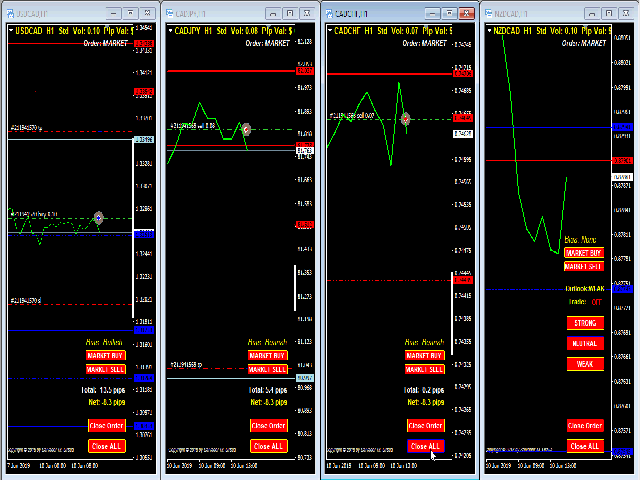The width and height of the screenshot is (640, 480).
Task: Click the CADJPY order marker on chart
Action: (246, 129)
